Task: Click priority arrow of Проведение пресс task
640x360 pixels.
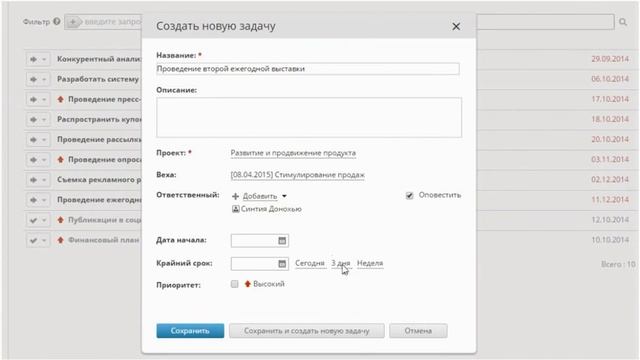Action: click(x=60, y=99)
